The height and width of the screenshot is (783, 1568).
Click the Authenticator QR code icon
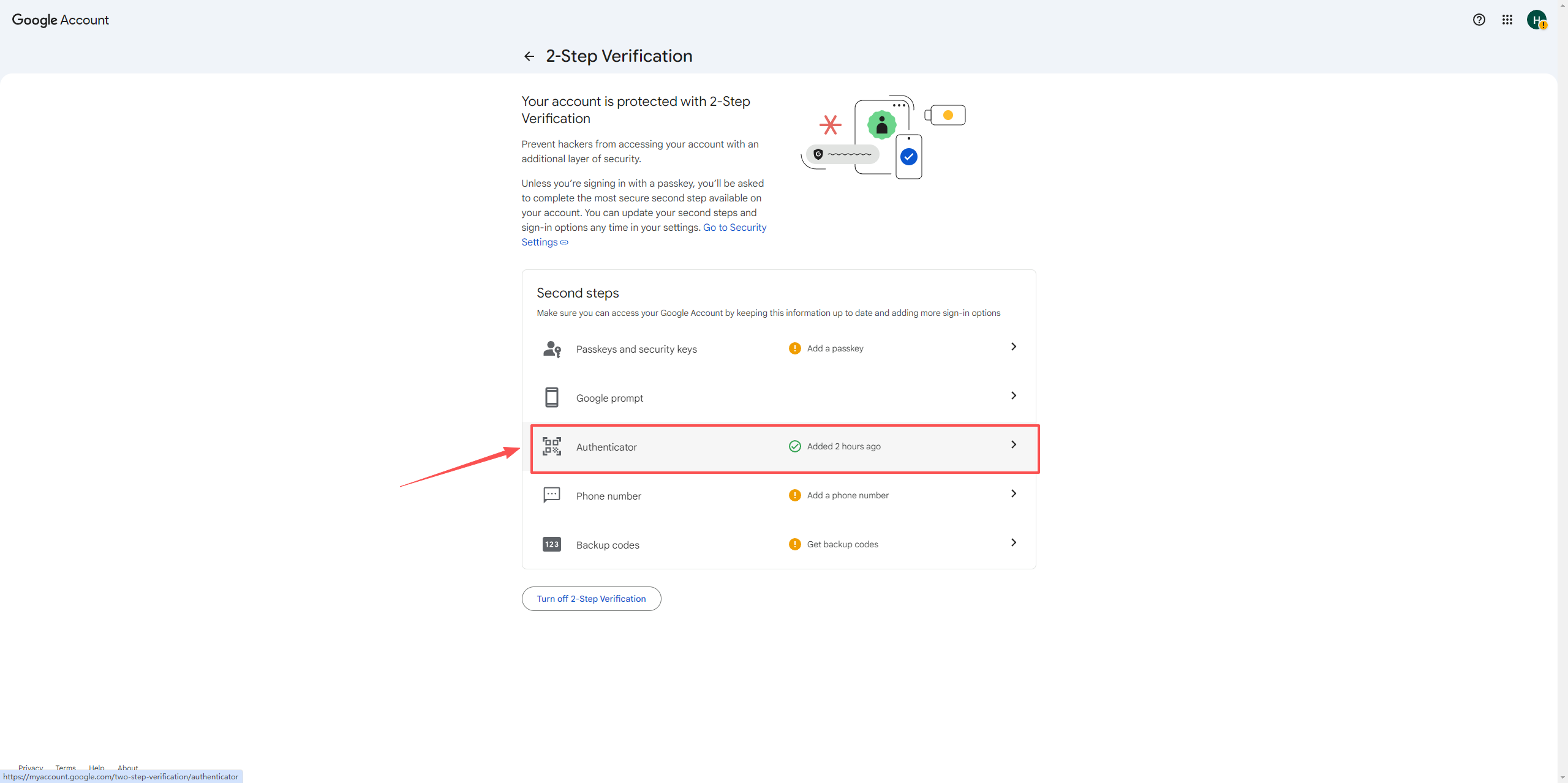click(552, 446)
